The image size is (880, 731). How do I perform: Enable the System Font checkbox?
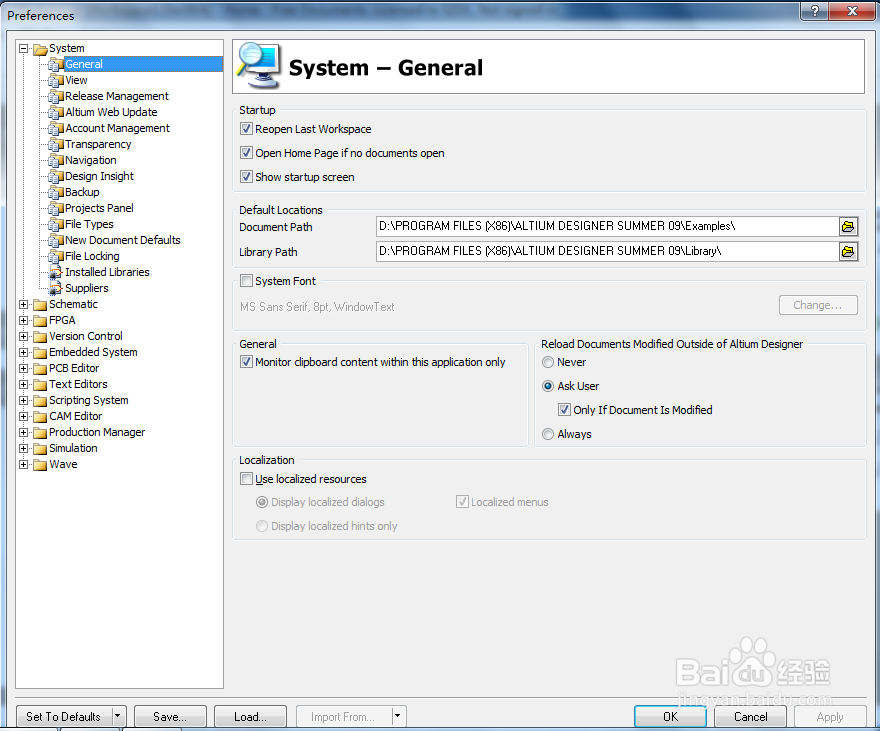click(x=246, y=281)
